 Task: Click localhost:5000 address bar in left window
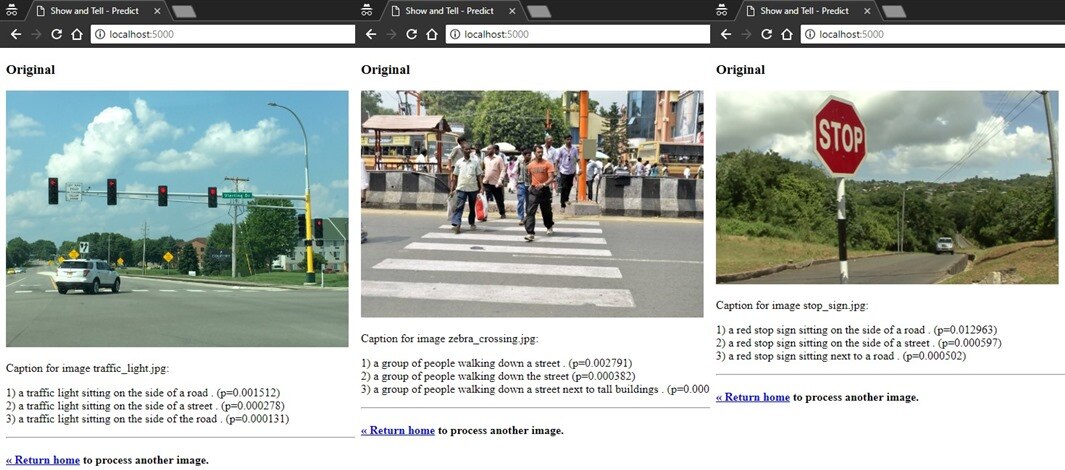(223, 34)
